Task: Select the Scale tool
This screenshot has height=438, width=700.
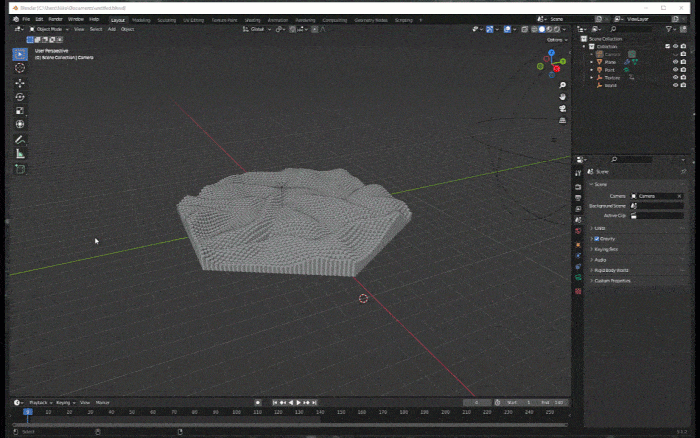Action: click(x=20, y=111)
